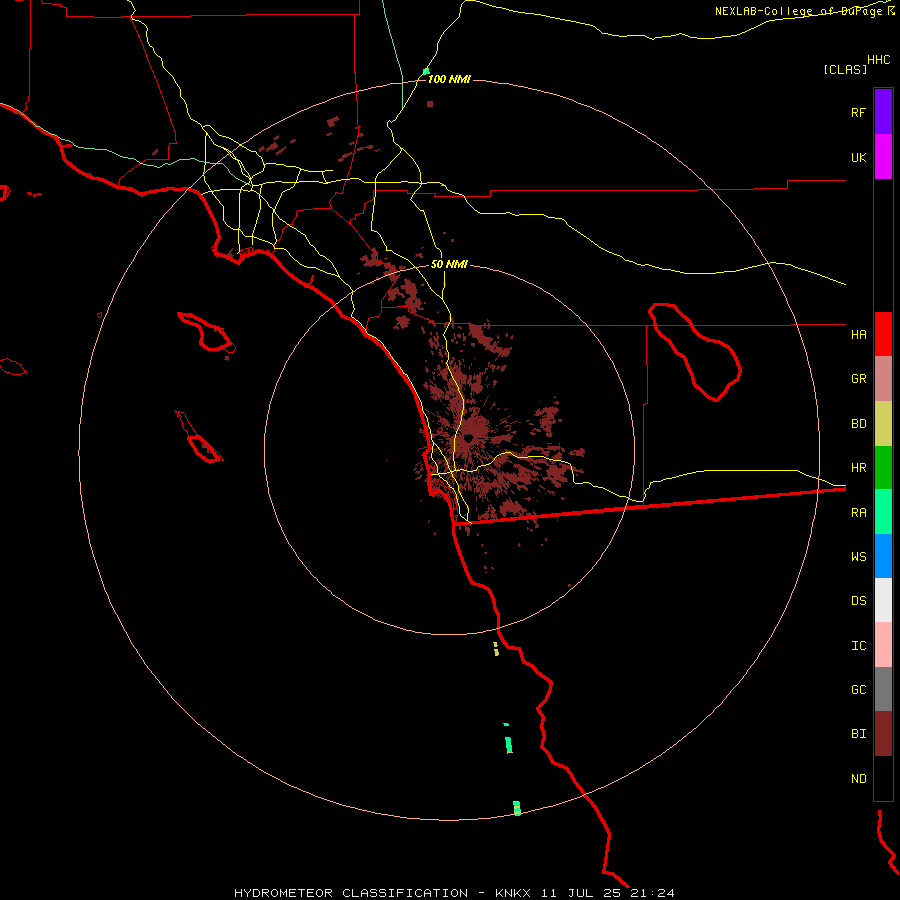Pick the RA light green legend swatch
The height and width of the screenshot is (900, 900).
click(x=883, y=512)
